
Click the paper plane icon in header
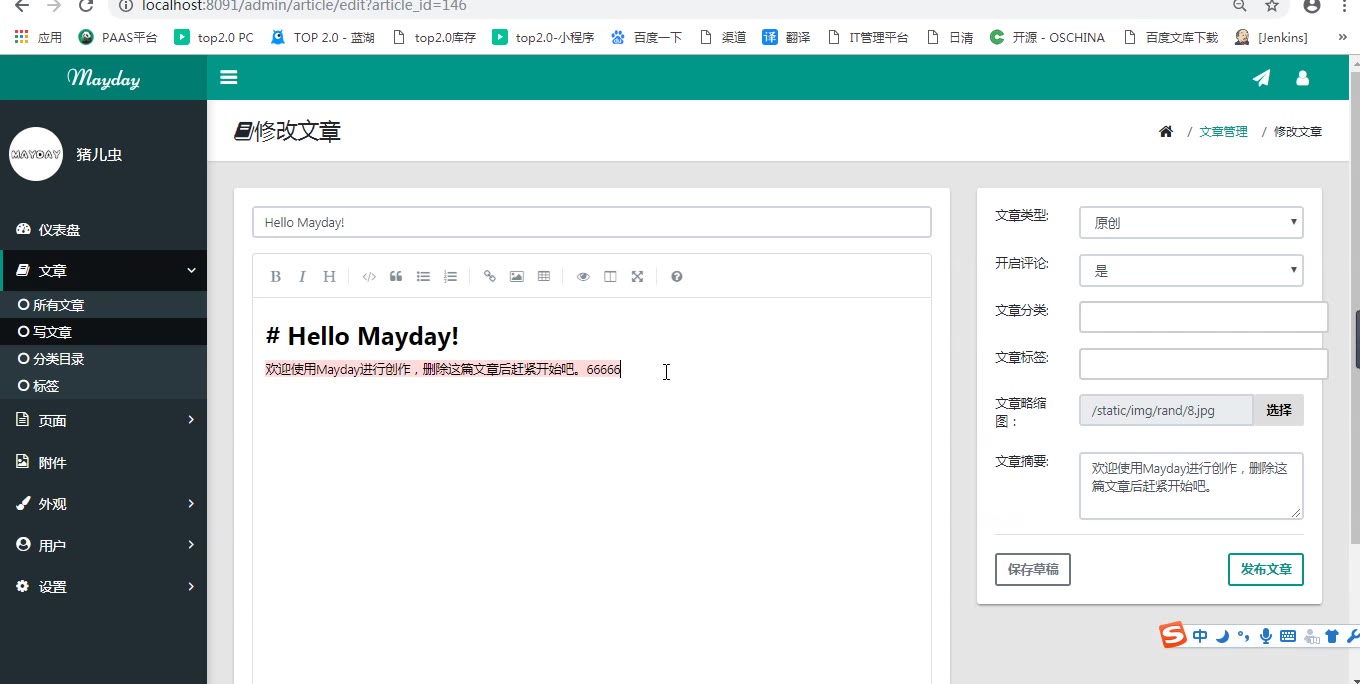1262,78
